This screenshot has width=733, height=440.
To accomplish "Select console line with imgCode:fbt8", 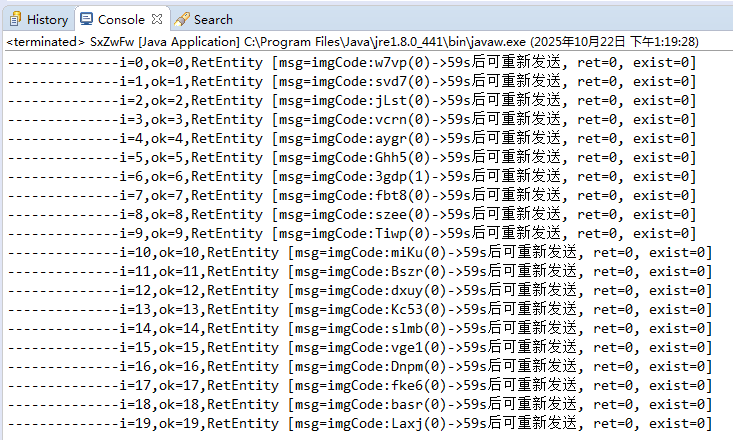I will tap(352, 195).
